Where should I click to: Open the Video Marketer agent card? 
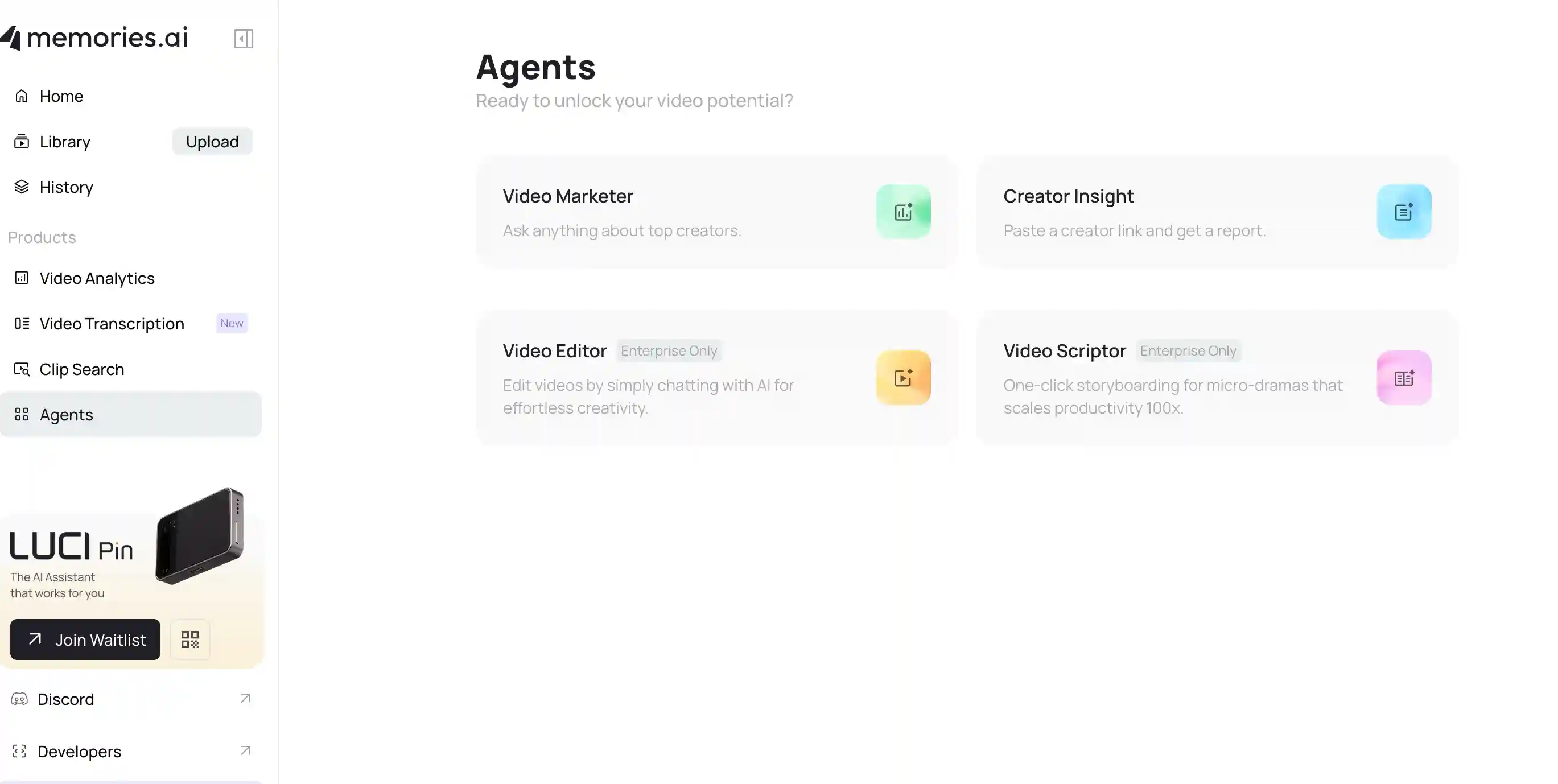(x=717, y=212)
